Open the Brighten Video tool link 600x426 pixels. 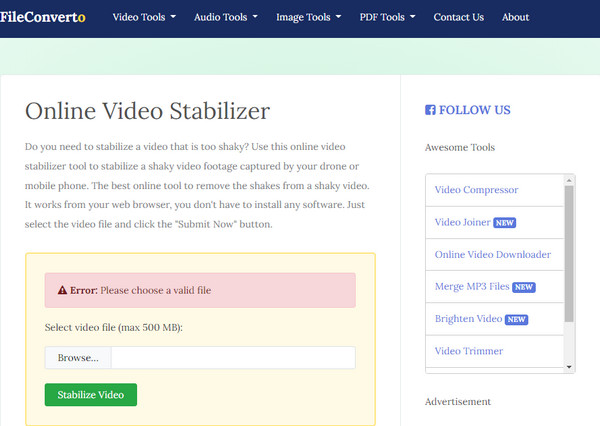(x=468, y=319)
